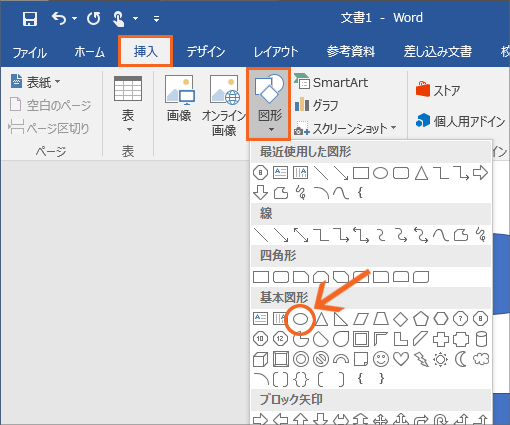This screenshot has height=425, width=510.
Task: Select text box in recently used shapes
Action: pos(281,173)
